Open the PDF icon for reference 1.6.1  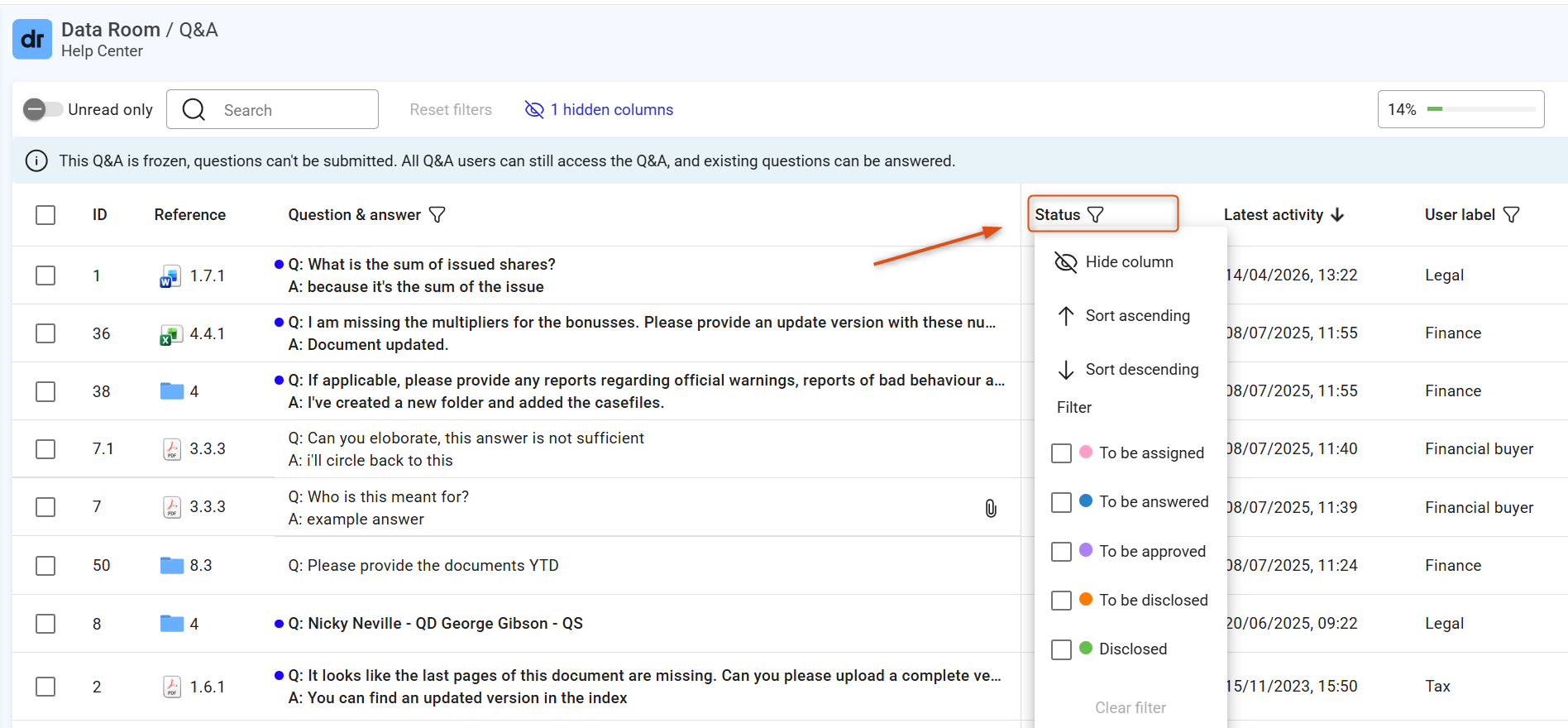point(172,687)
